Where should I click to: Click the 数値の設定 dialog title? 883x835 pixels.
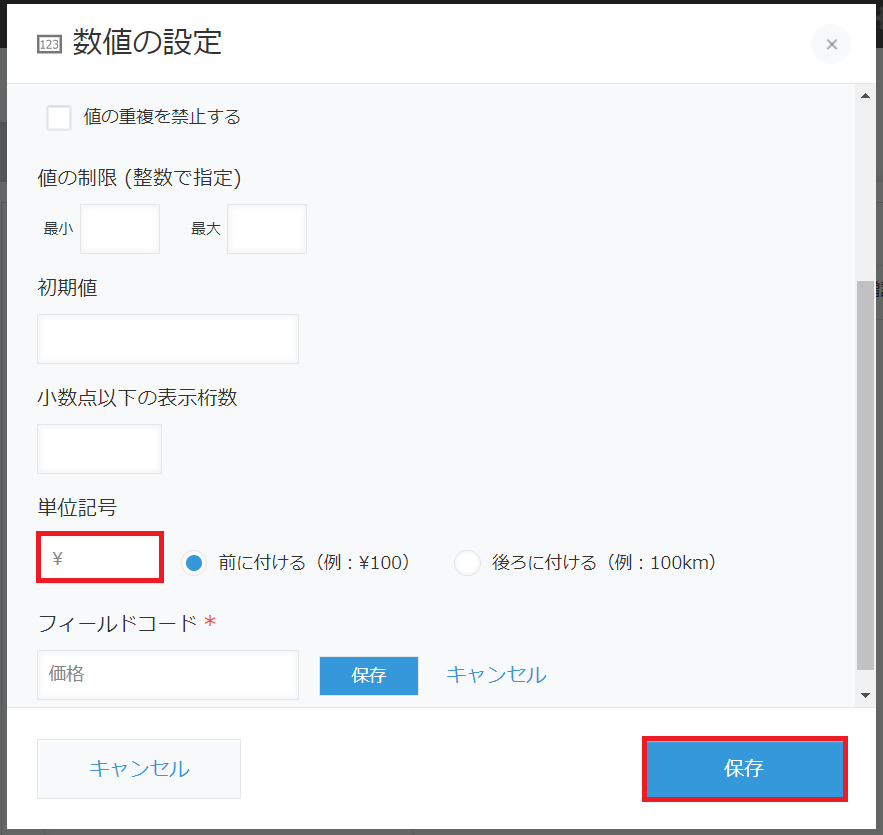pyautogui.click(x=147, y=42)
